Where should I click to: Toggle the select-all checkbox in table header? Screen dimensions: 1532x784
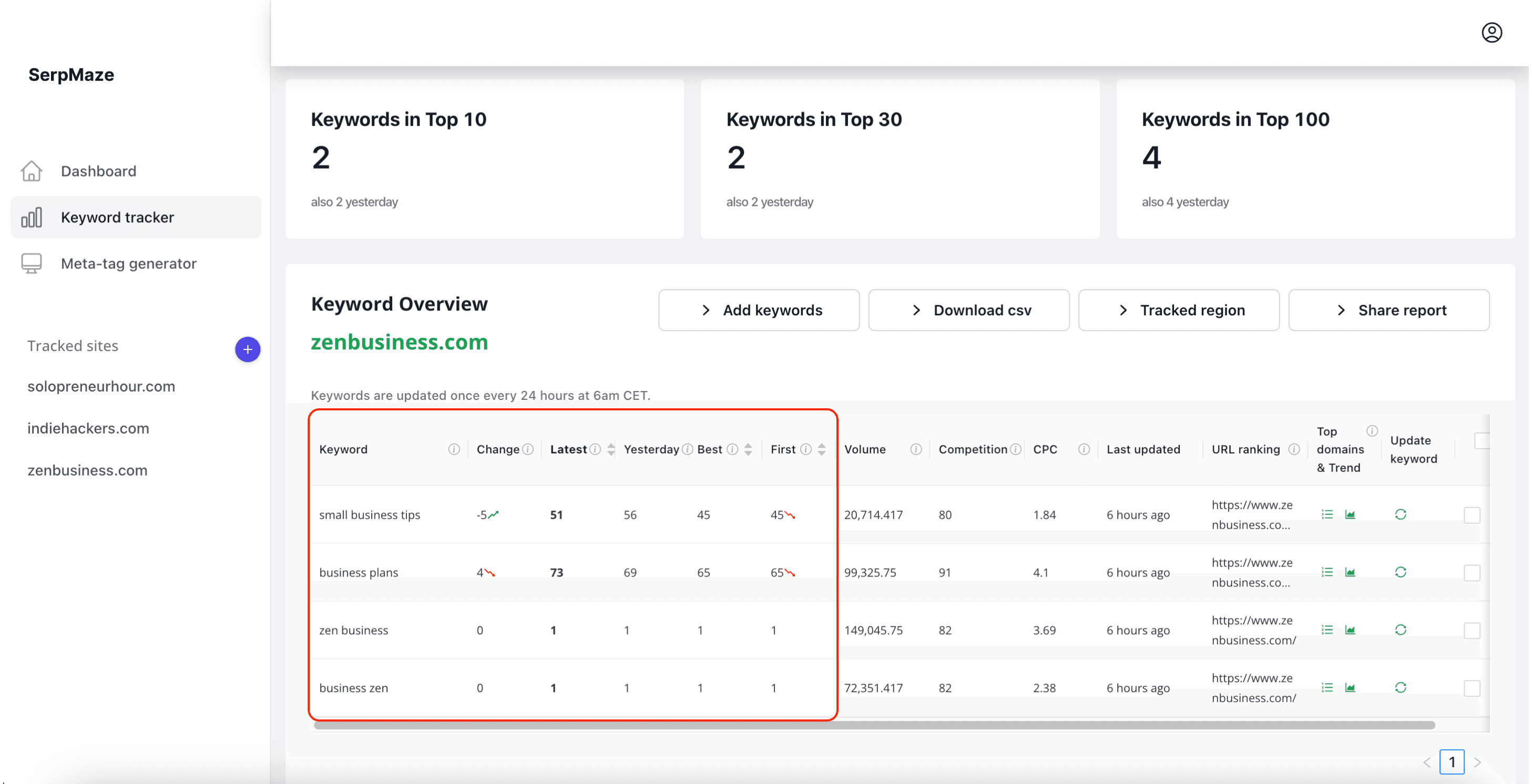coord(1482,441)
